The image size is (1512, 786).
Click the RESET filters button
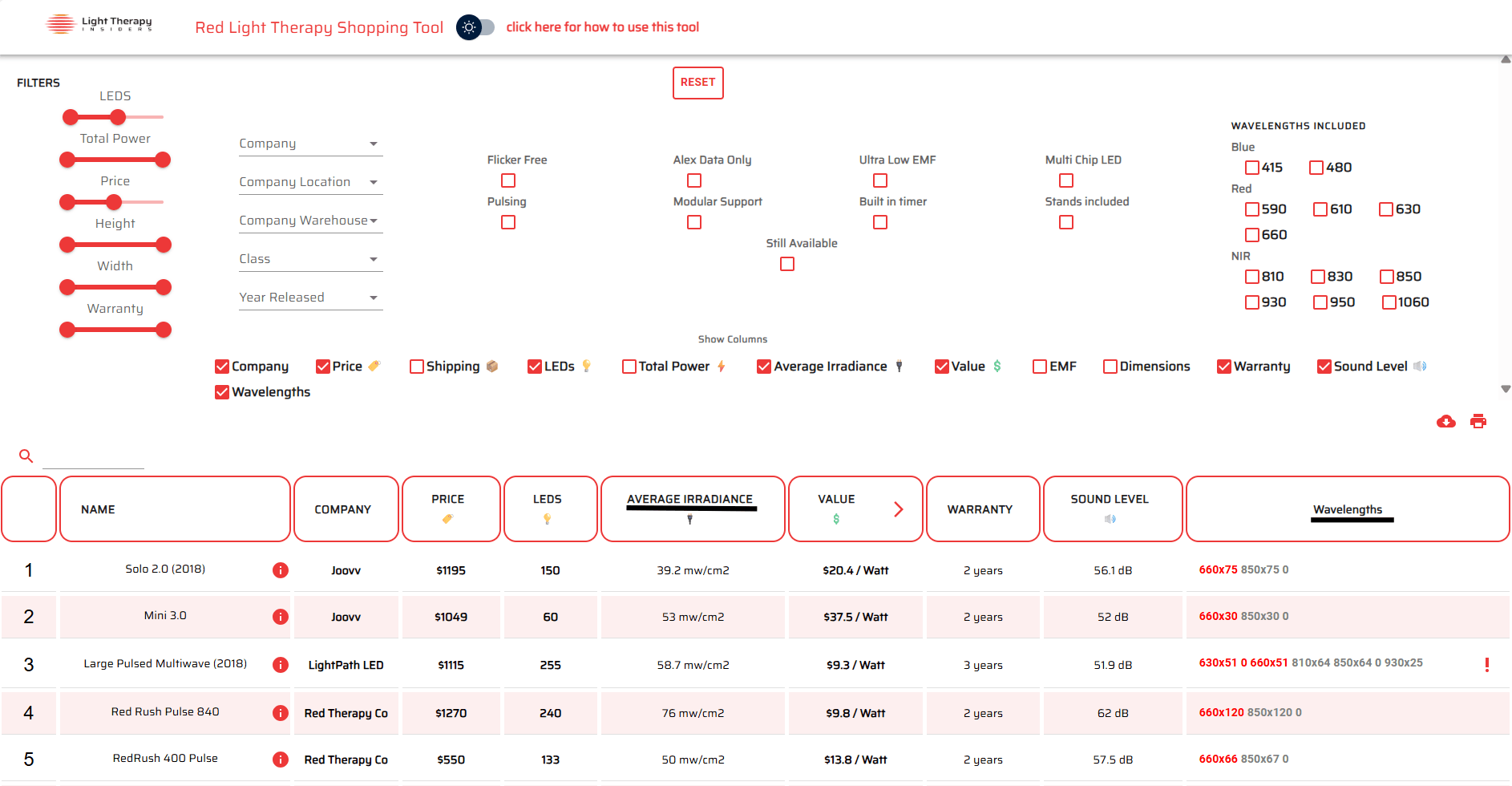[698, 83]
